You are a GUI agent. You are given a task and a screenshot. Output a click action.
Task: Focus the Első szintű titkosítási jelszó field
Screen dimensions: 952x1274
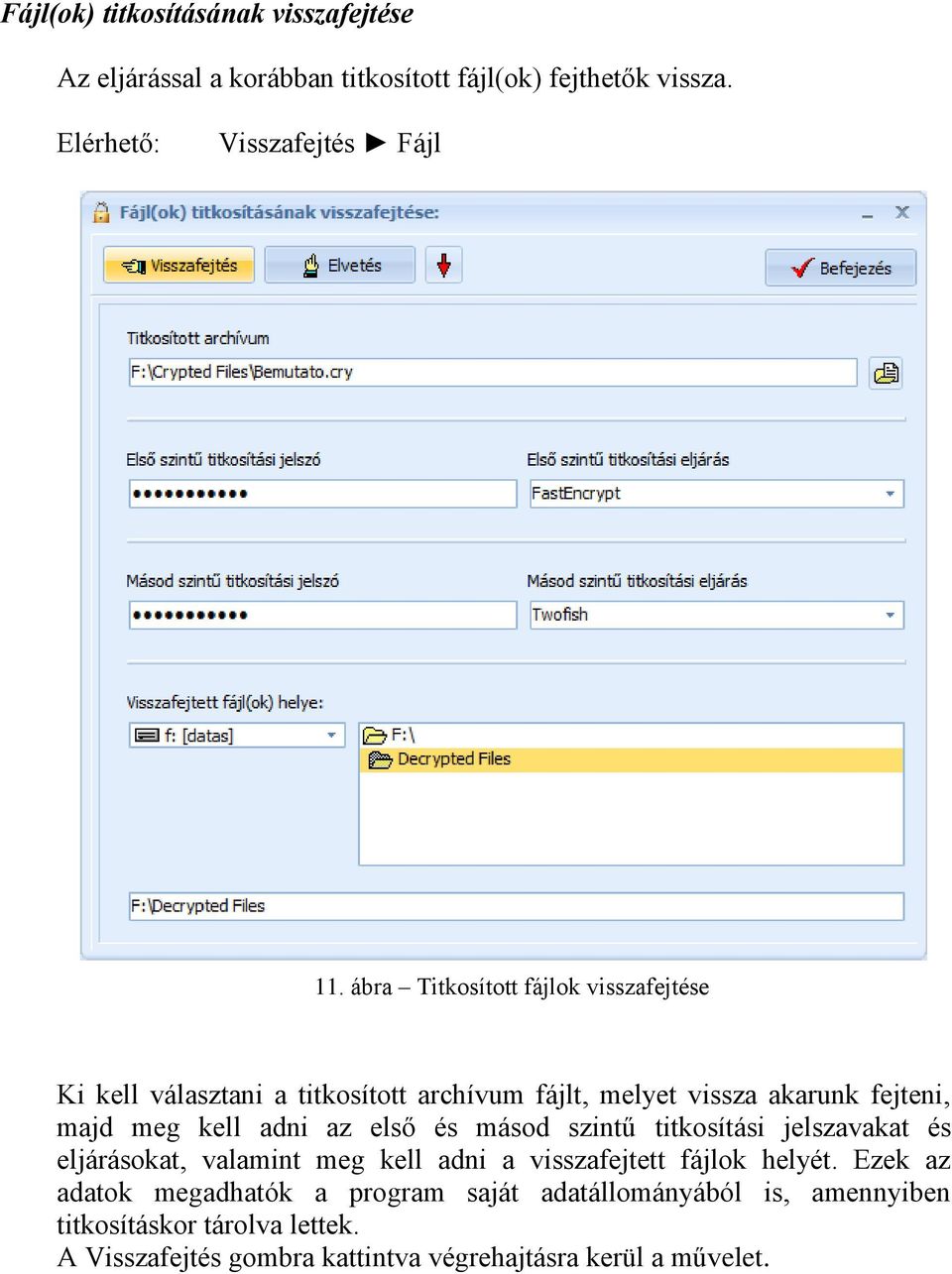323,494
